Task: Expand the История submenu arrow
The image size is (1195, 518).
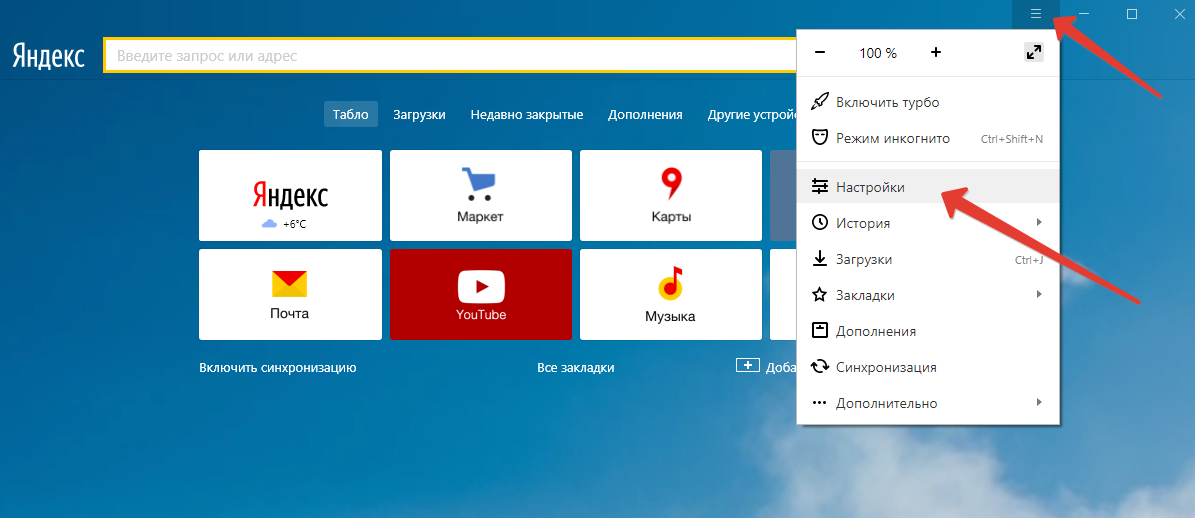Action: click(1039, 222)
